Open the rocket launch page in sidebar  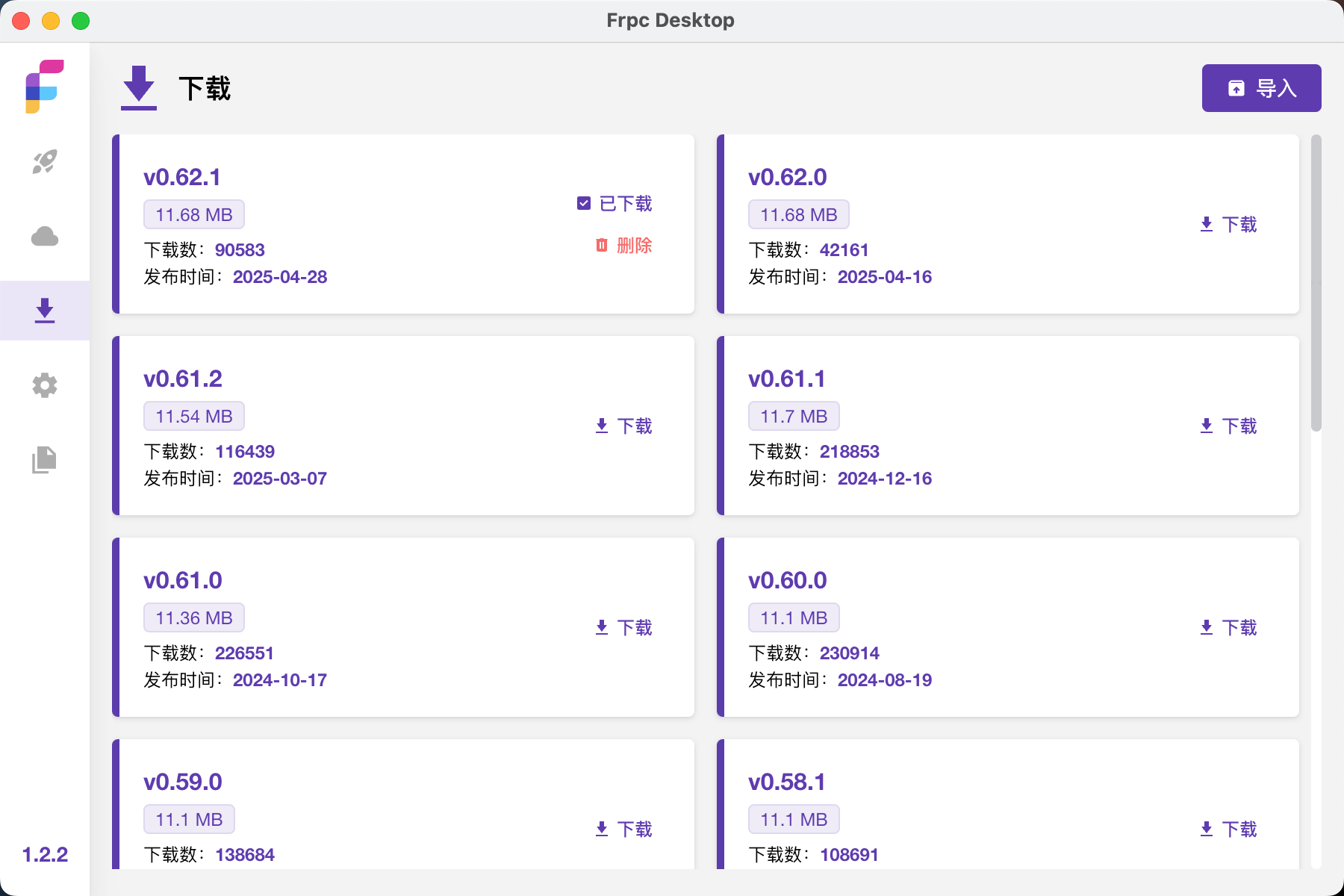pyautogui.click(x=45, y=162)
